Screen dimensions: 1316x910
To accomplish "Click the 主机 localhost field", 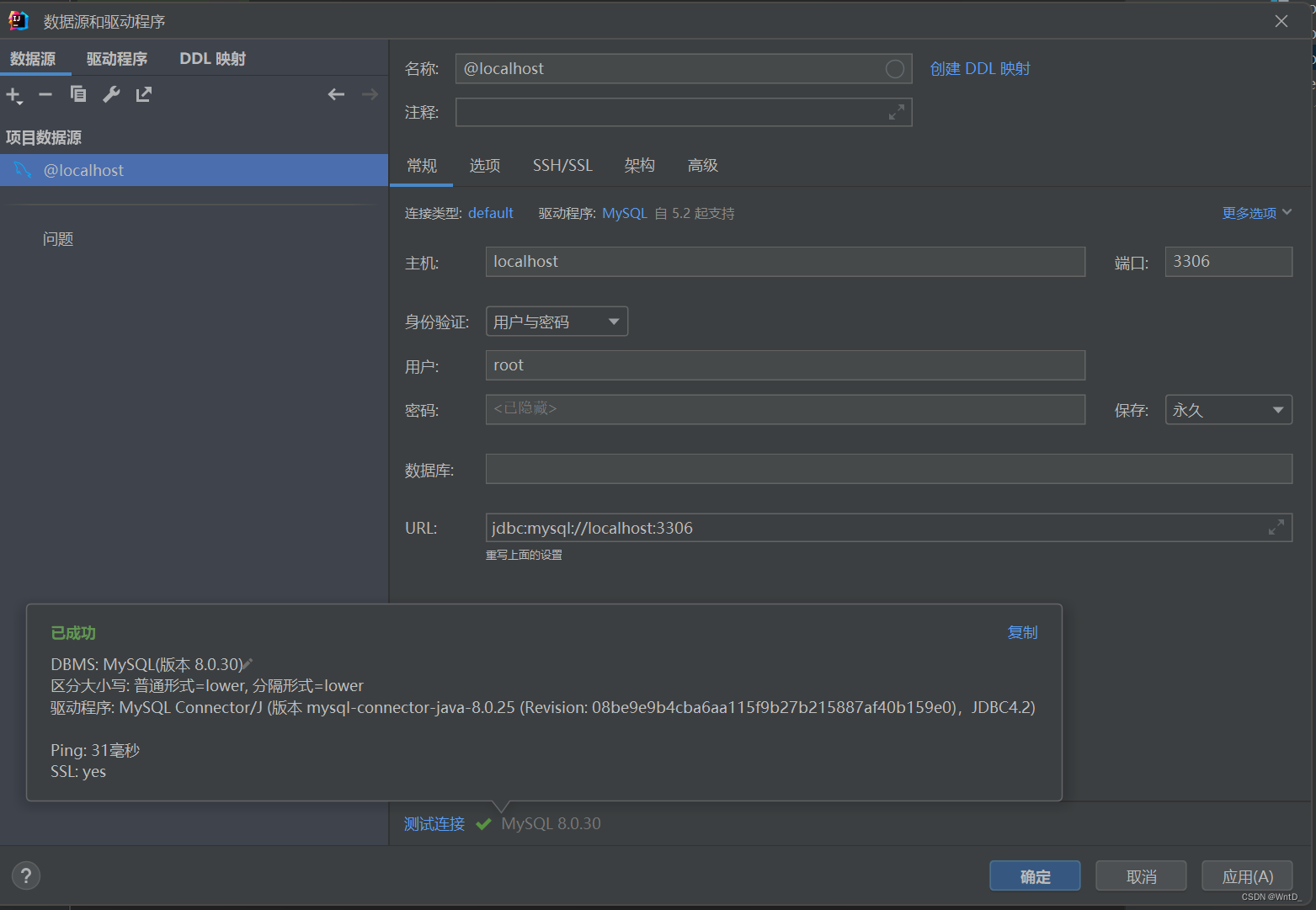I will (x=786, y=262).
